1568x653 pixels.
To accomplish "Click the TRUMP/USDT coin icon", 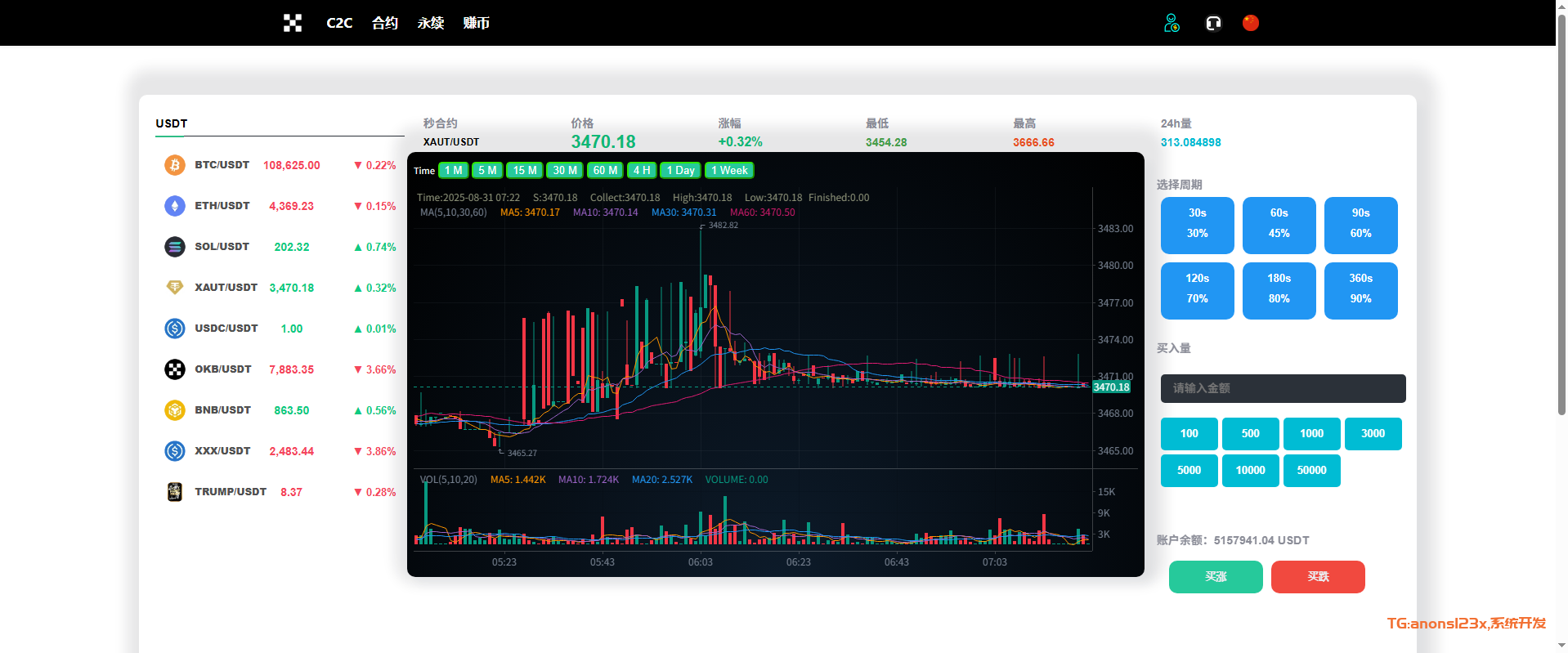I will (x=175, y=492).
